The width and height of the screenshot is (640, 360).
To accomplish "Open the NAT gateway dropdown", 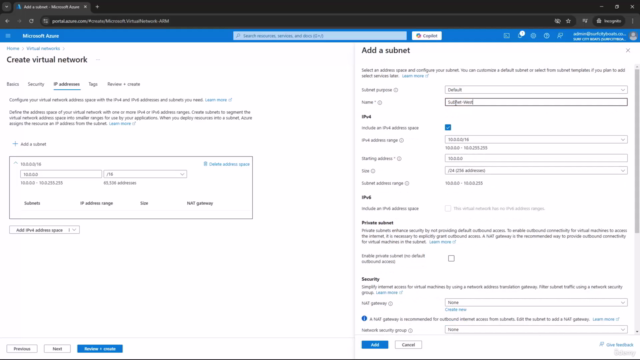I will coord(536,302).
